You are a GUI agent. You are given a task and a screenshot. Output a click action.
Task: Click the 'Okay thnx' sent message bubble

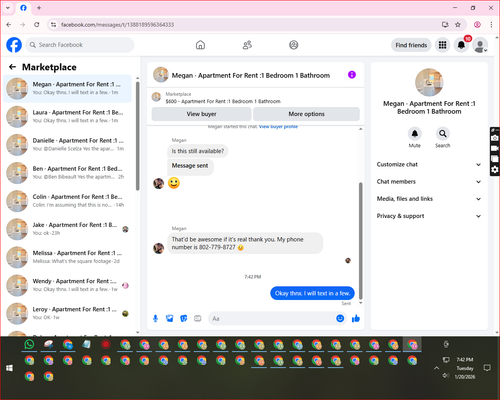pos(312,293)
